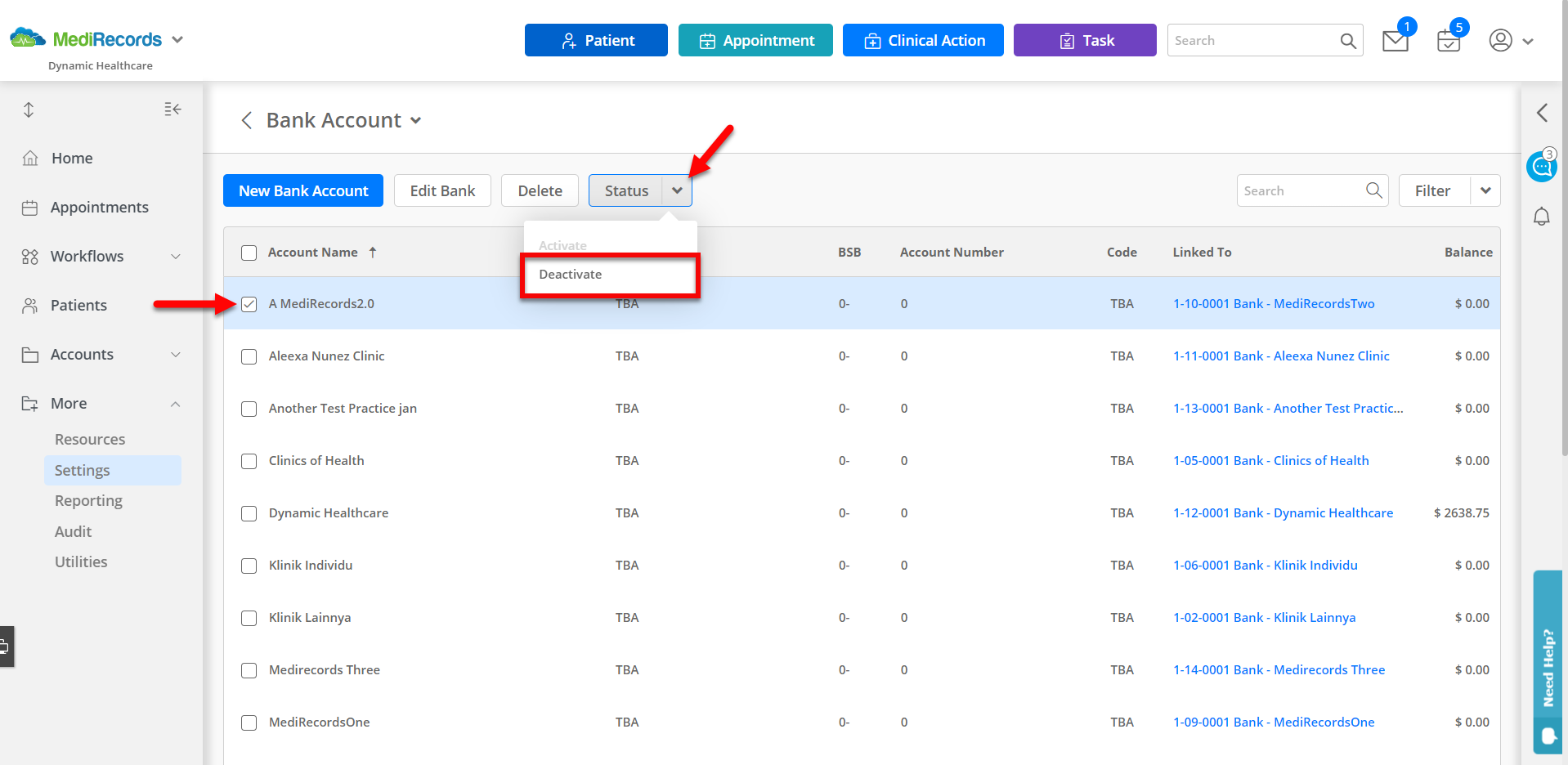Click the New Bank Account button
Screen dimensions: 1568x765
[x=303, y=190]
